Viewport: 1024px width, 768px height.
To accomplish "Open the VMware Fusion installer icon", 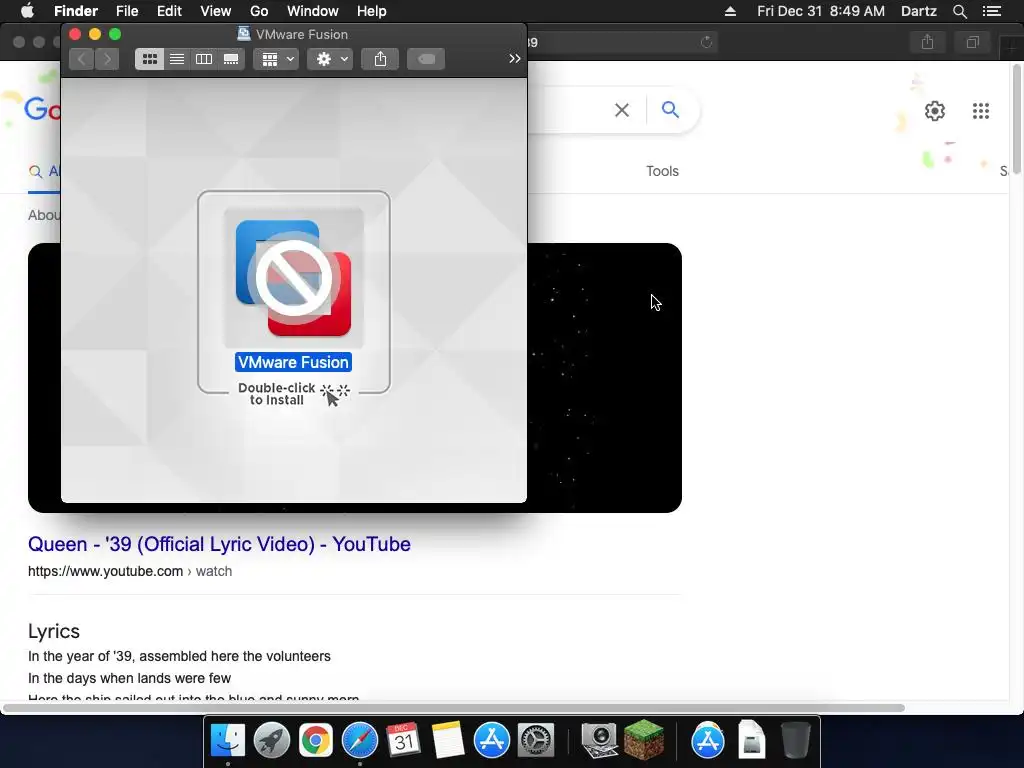I will [293, 278].
